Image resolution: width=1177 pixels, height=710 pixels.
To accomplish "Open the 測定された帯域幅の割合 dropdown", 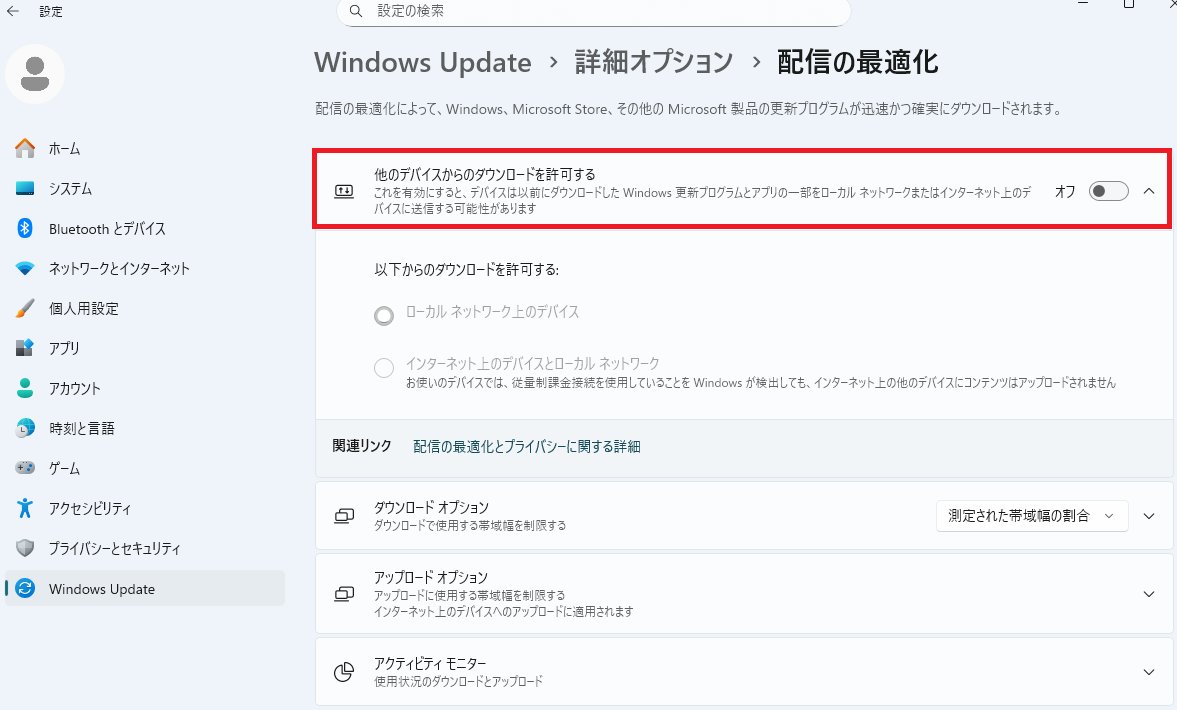I will tap(1031, 516).
